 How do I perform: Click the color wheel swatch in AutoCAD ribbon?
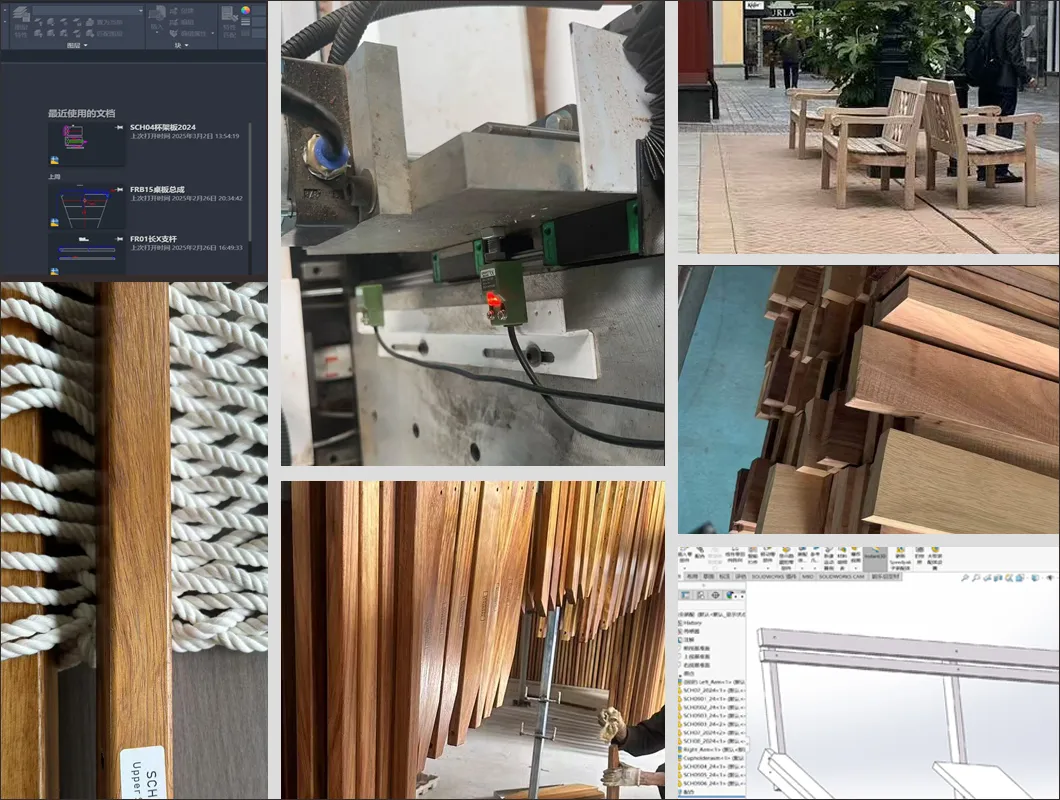click(246, 10)
